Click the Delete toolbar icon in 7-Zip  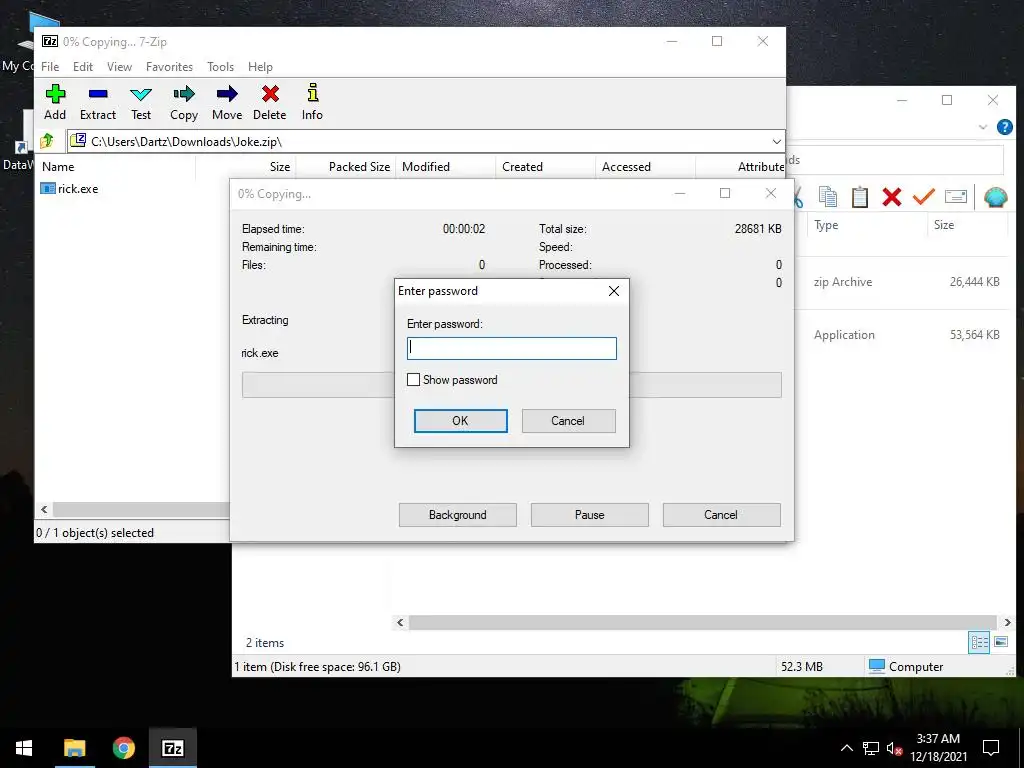(x=270, y=103)
